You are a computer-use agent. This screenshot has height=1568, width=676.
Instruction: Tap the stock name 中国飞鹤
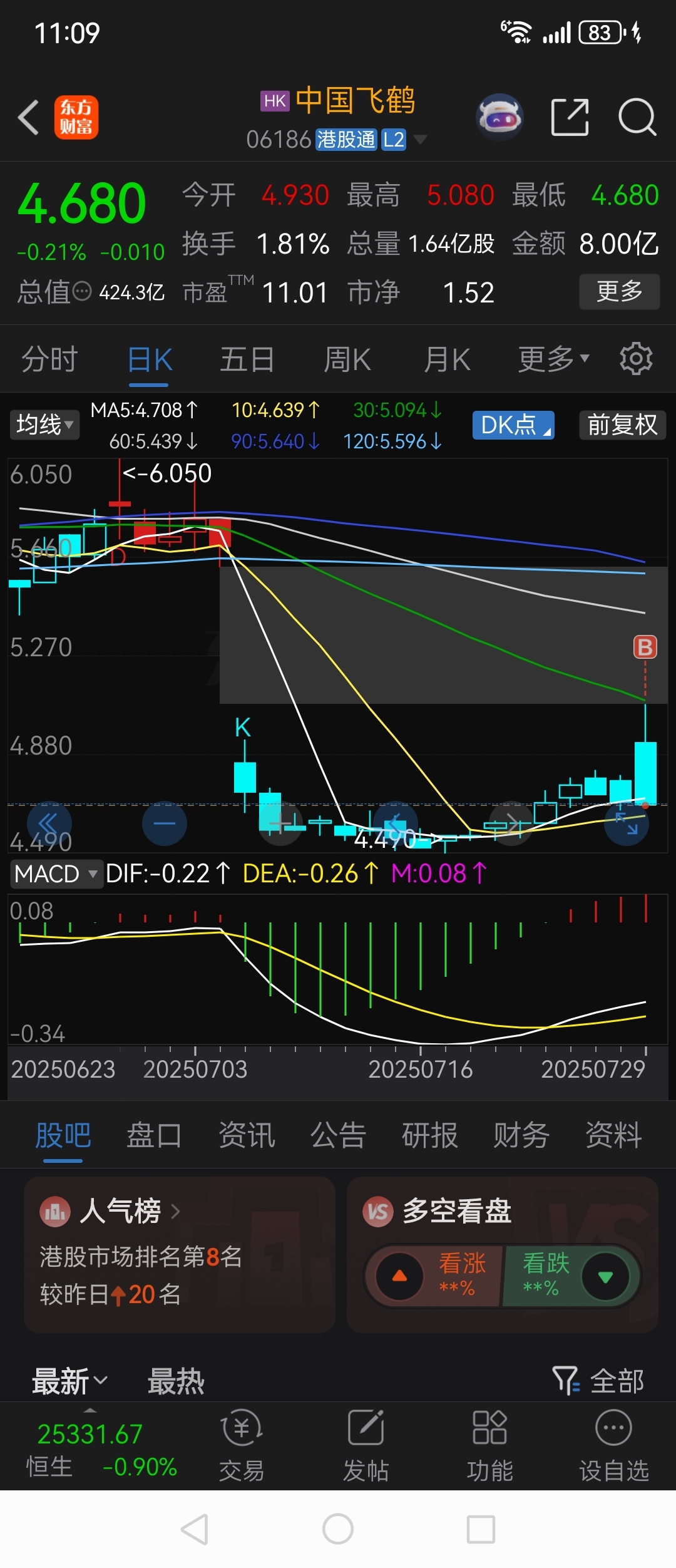(356, 101)
